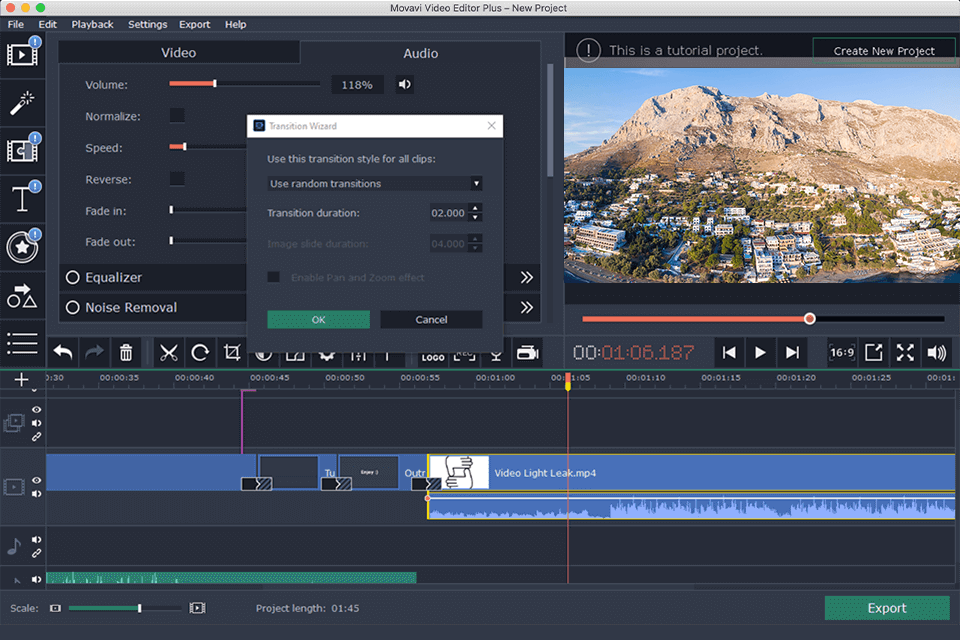
Task: Enable the Reverse checkbox
Action: pyautogui.click(x=177, y=179)
